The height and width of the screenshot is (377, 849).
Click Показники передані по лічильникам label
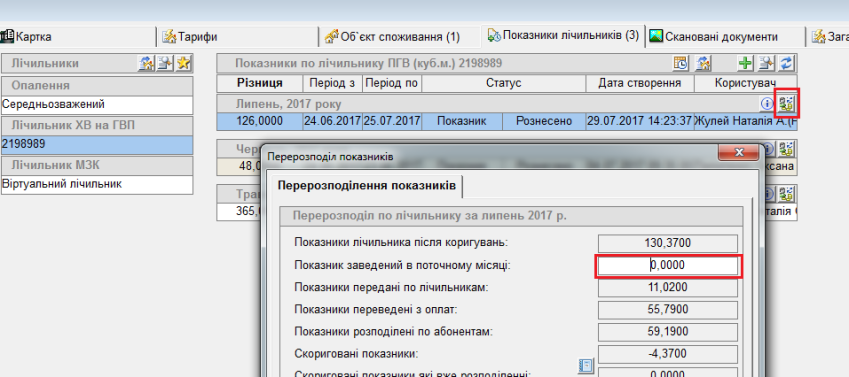pyautogui.click(x=391, y=288)
